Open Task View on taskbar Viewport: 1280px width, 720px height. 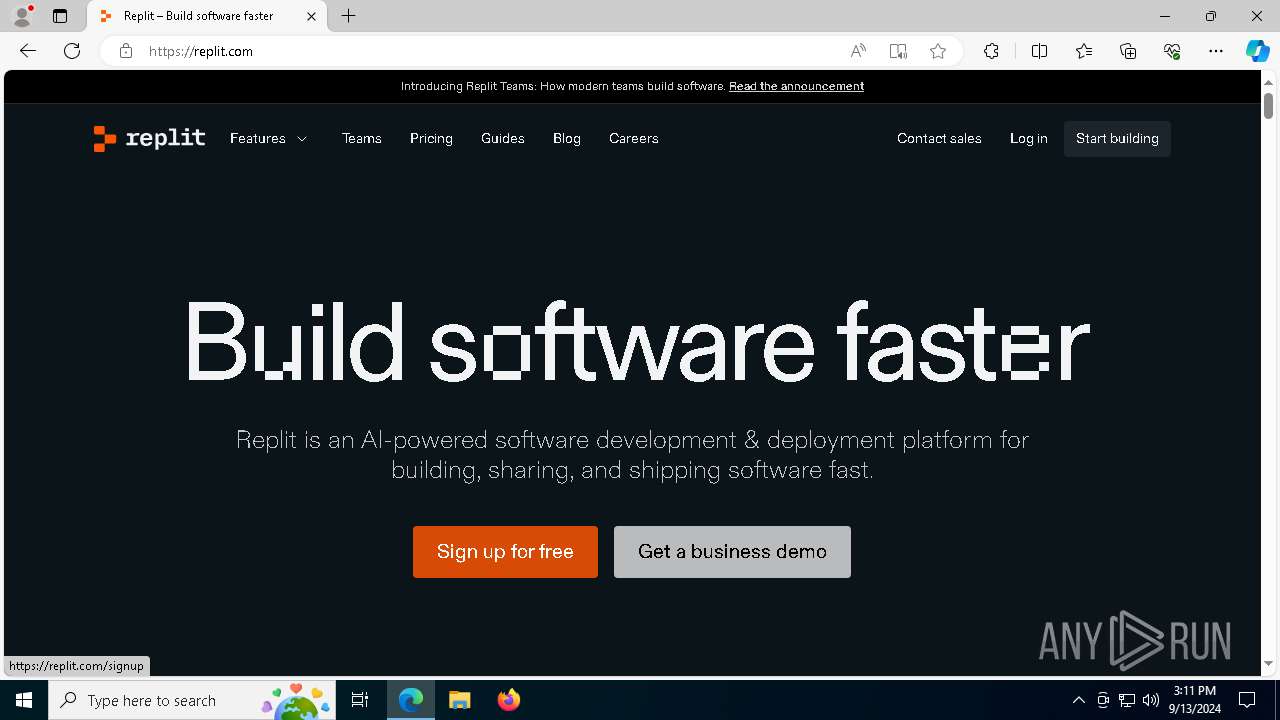point(360,700)
